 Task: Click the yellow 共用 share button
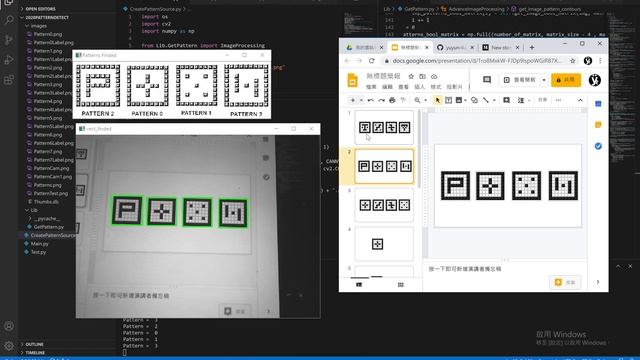pyautogui.click(x=566, y=80)
